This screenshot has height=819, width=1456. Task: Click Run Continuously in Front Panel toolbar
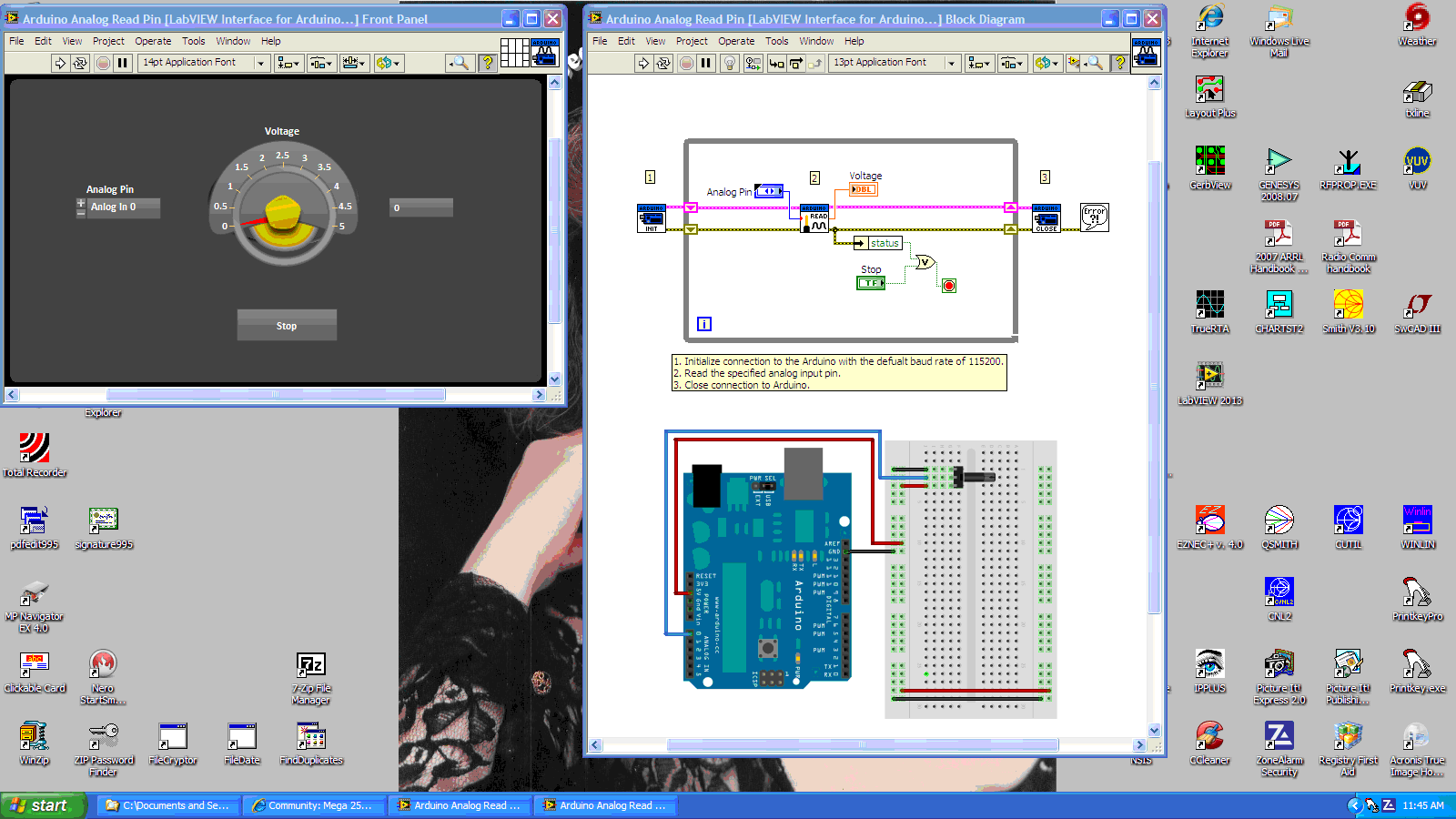[80, 63]
